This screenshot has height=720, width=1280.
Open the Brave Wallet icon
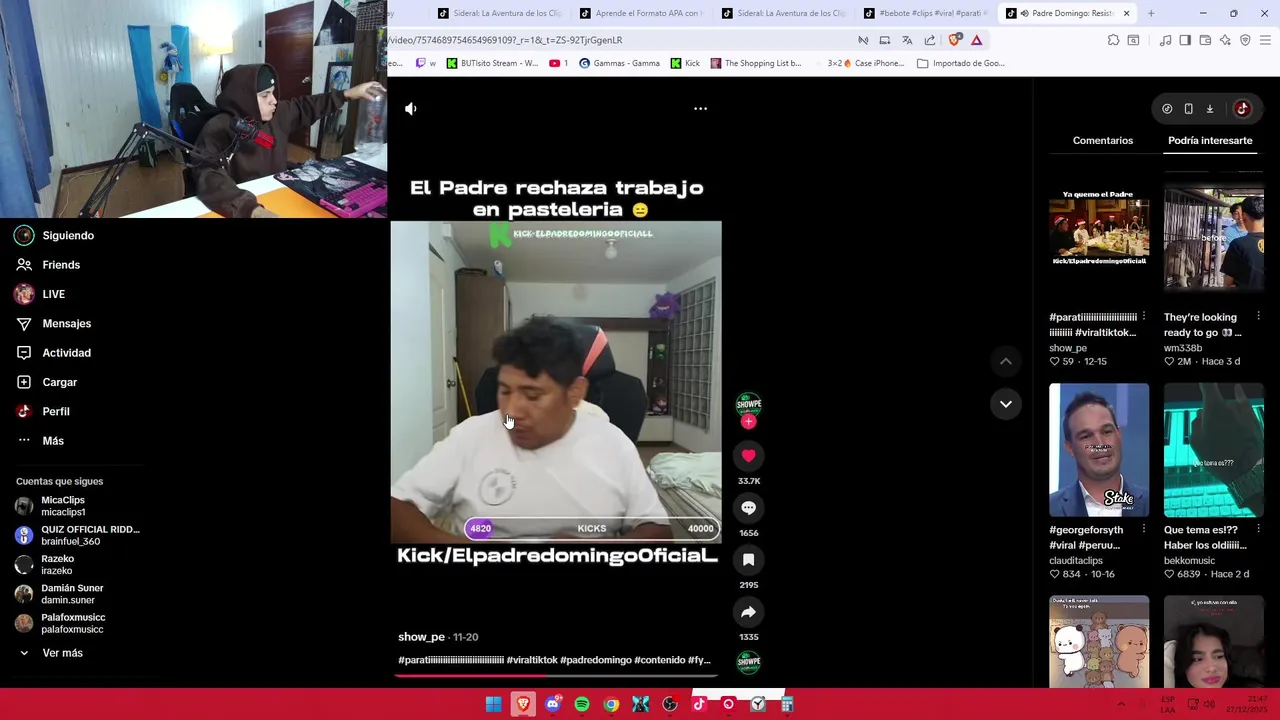pyautogui.click(x=1205, y=40)
